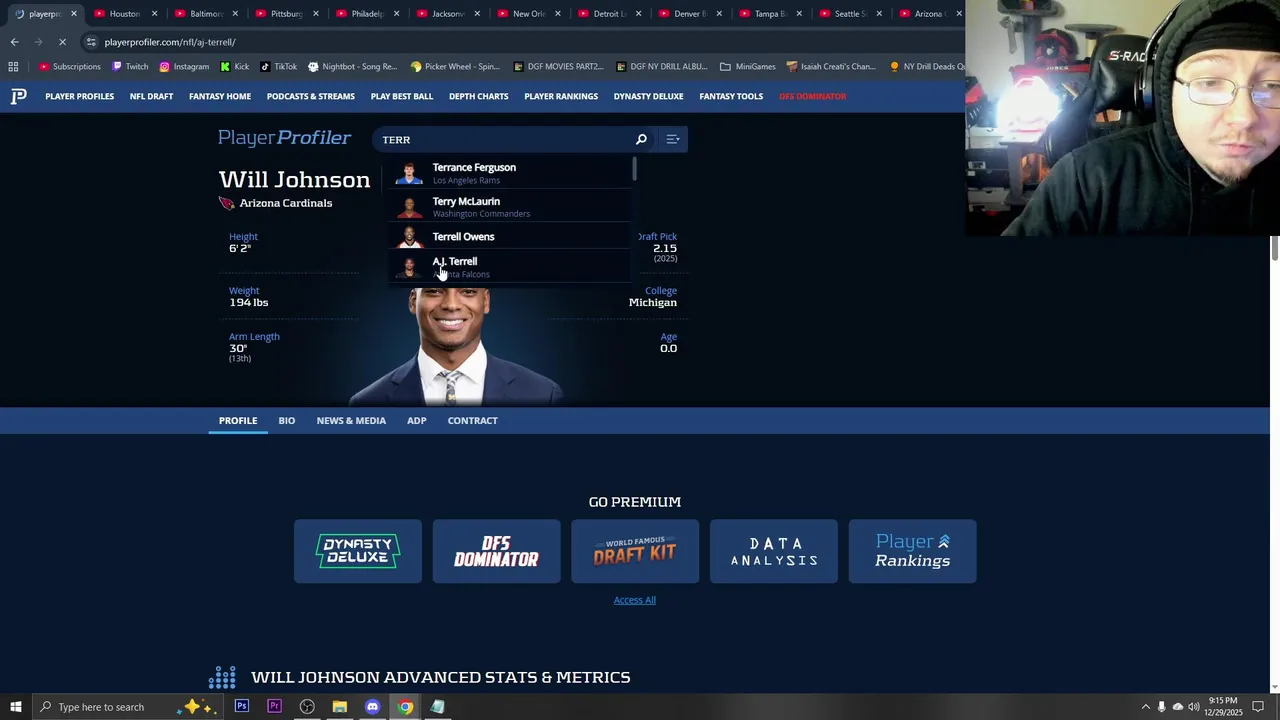Launch Premiere Pro from taskbar
The height and width of the screenshot is (720, 1280).
274,707
